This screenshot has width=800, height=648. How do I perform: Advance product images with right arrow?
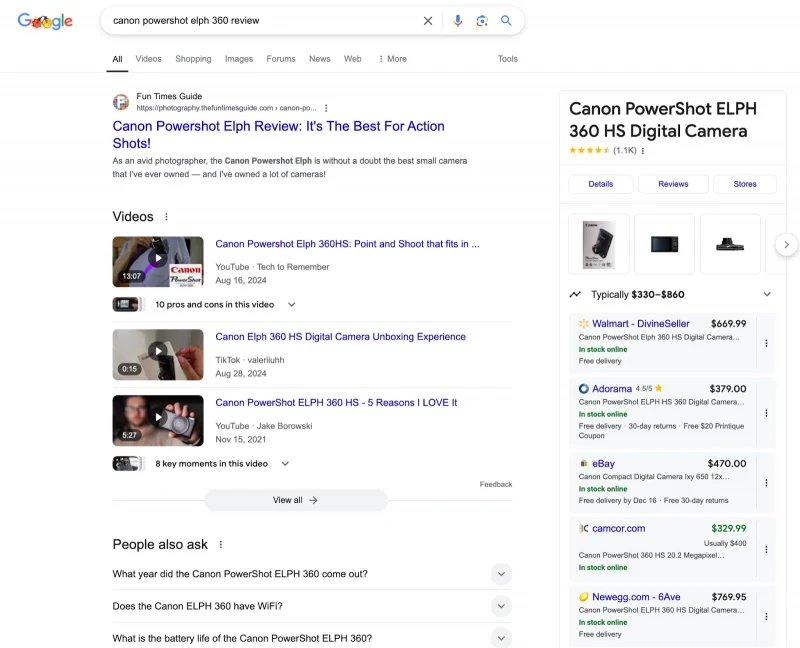786,244
